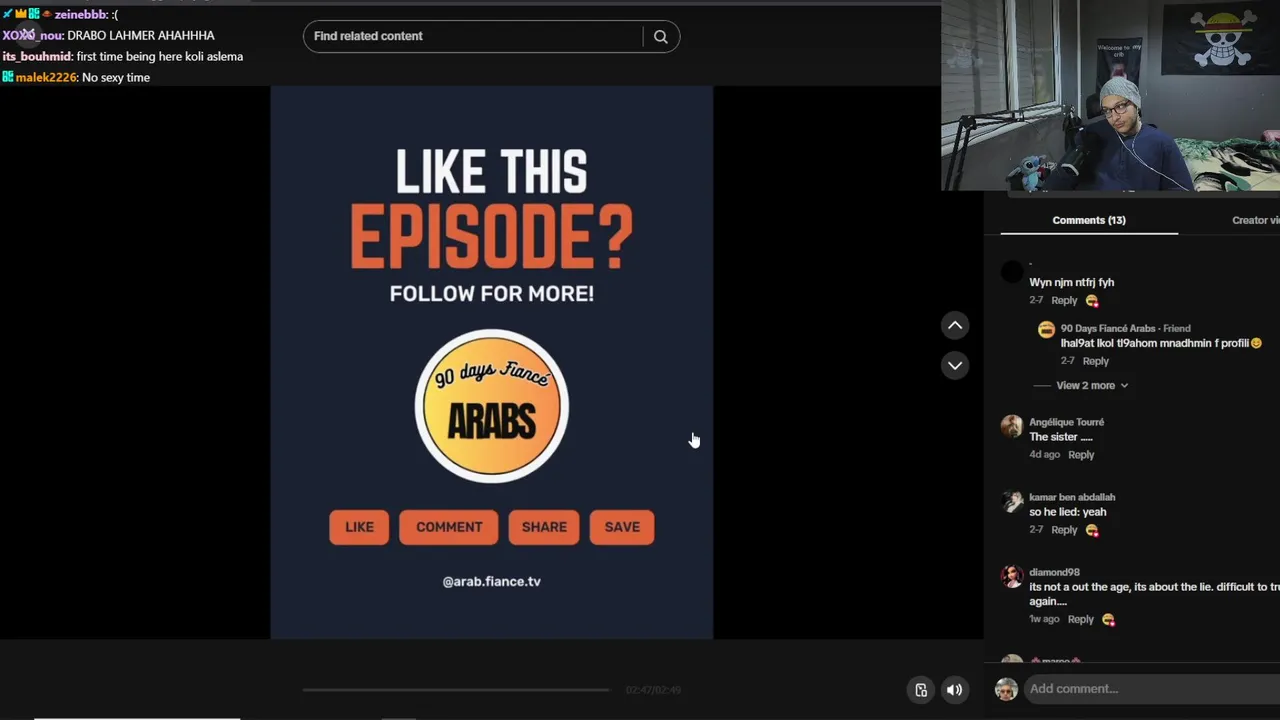Click the SHARE button in the video
This screenshot has height=720, width=1280.
544,527
